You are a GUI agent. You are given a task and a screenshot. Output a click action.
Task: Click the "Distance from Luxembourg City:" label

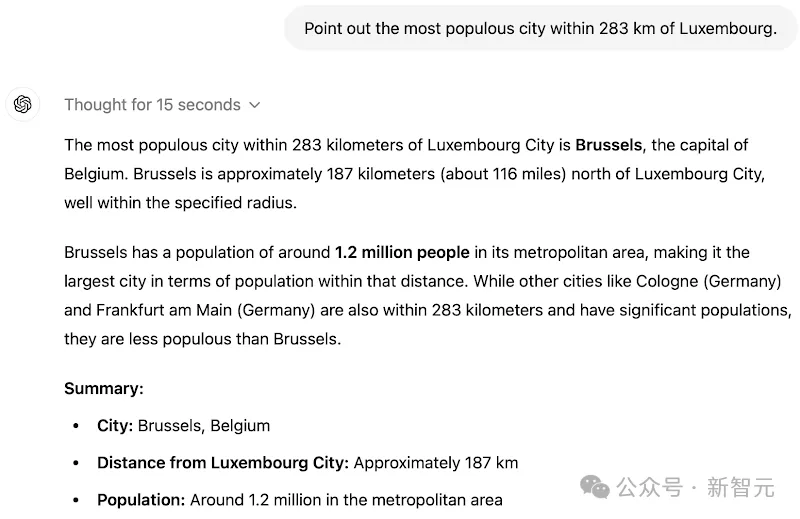pos(223,463)
